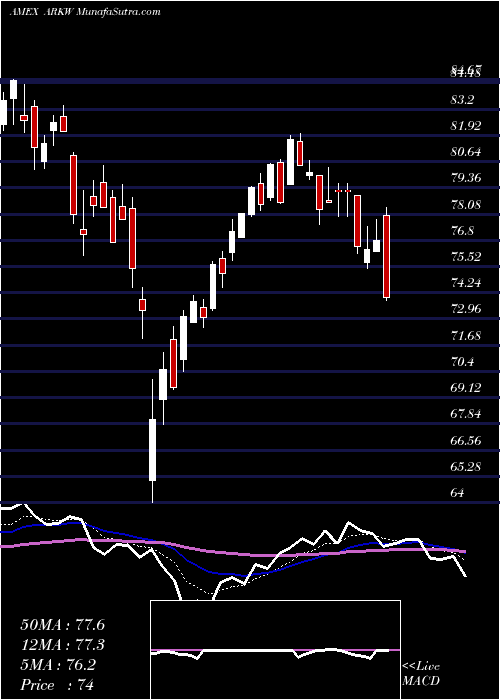
Task: Click the <<Live MACD label
Action: (421, 674)
